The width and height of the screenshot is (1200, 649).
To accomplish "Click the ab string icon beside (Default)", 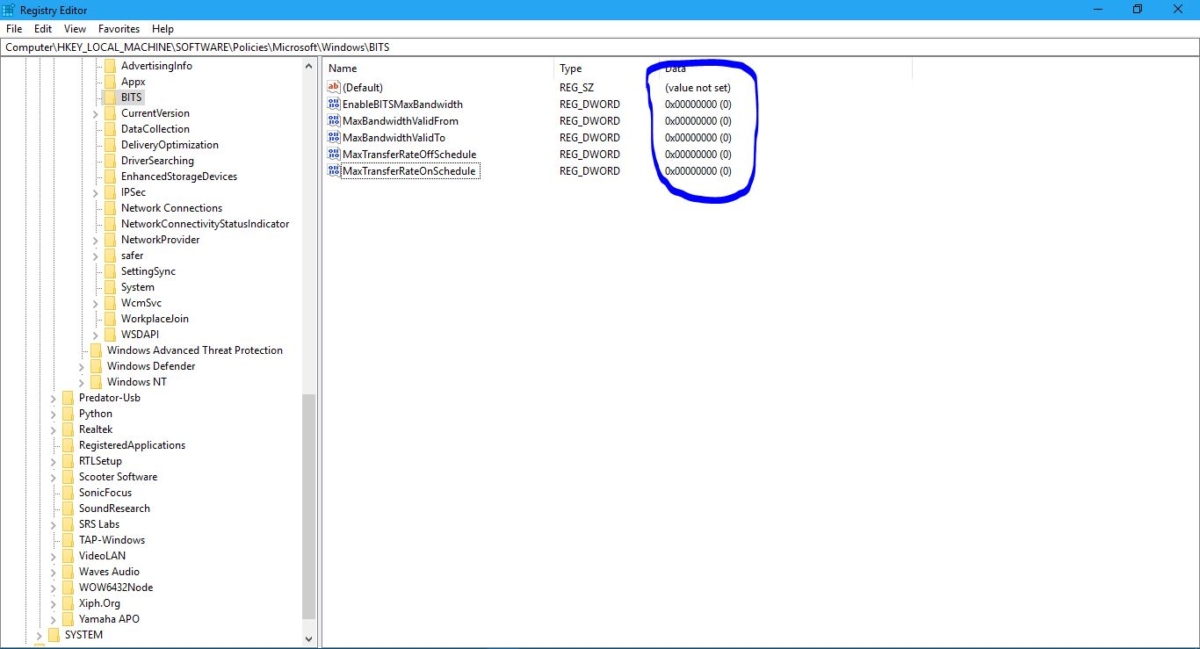I will (334, 87).
